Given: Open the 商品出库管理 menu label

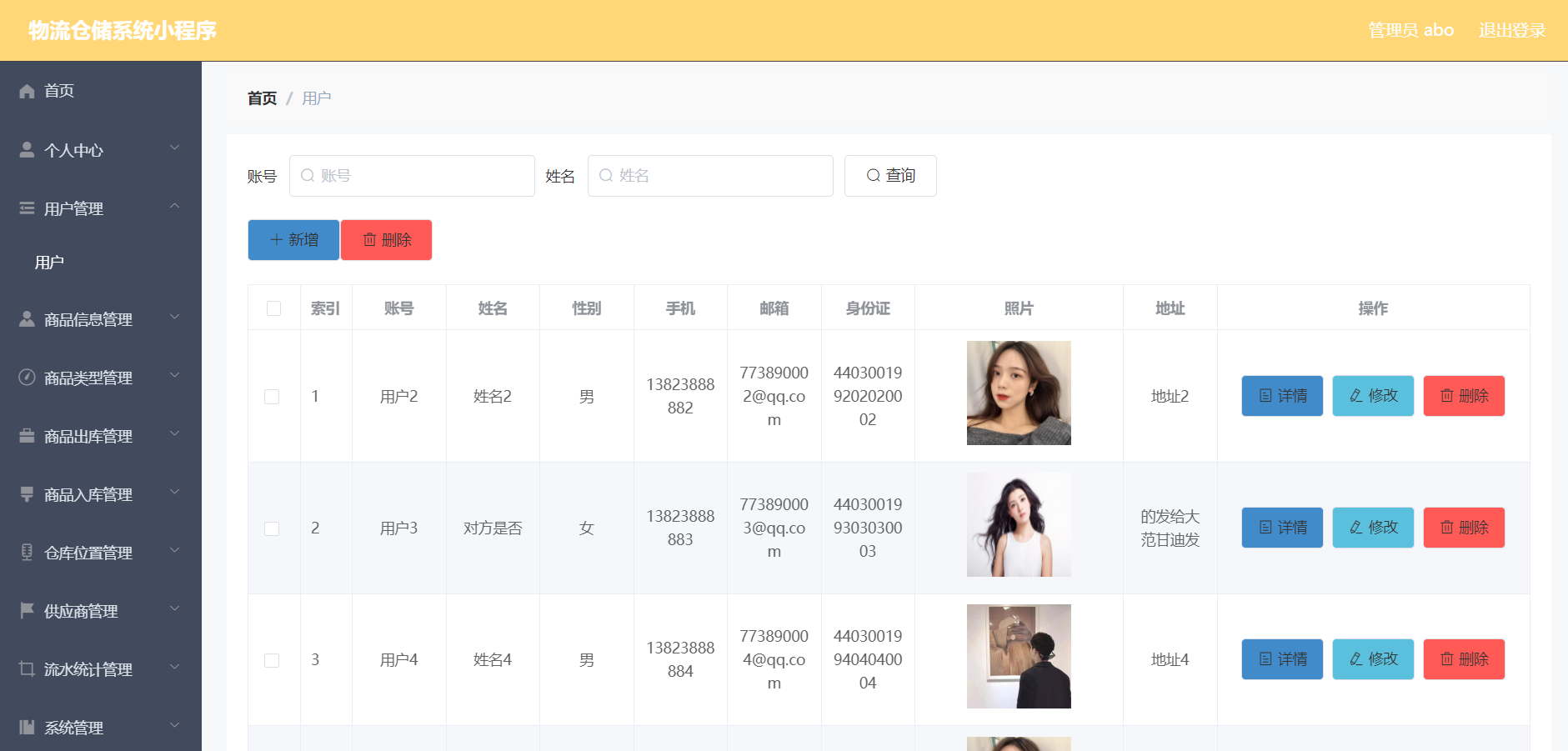Looking at the screenshot, I should [x=88, y=437].
